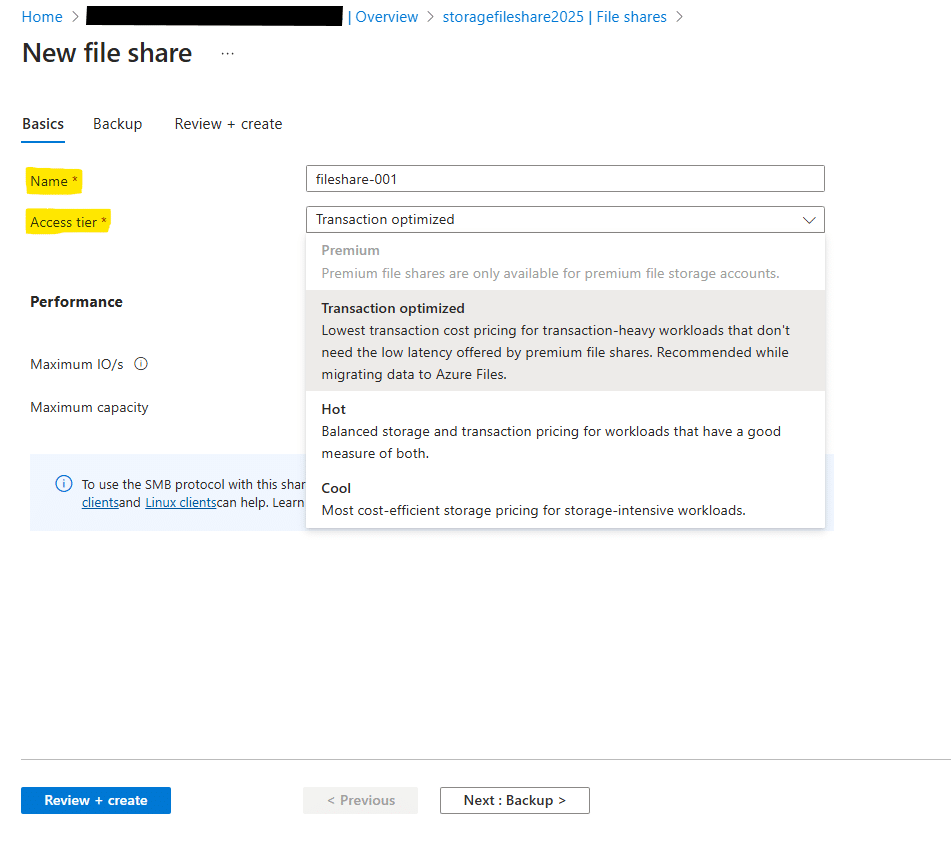Open the ellipsis menu next to New file share
This screenshot has height=843, width=951.
point(227,53)
